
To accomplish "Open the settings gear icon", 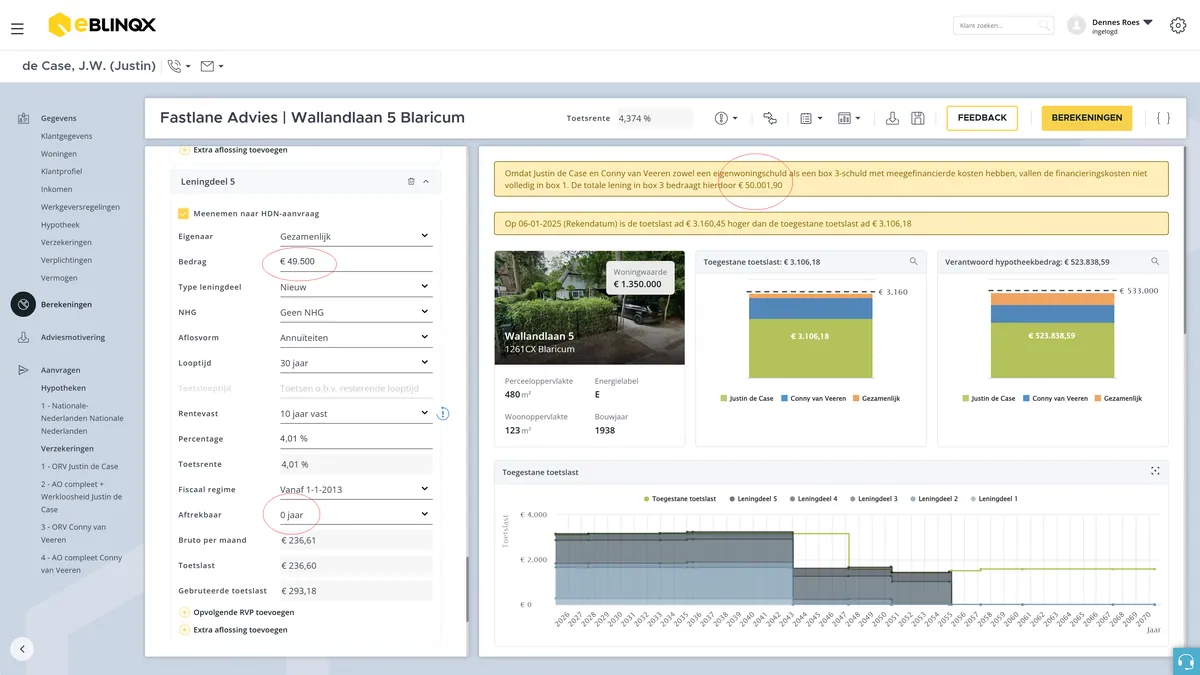I will 1177,26.
